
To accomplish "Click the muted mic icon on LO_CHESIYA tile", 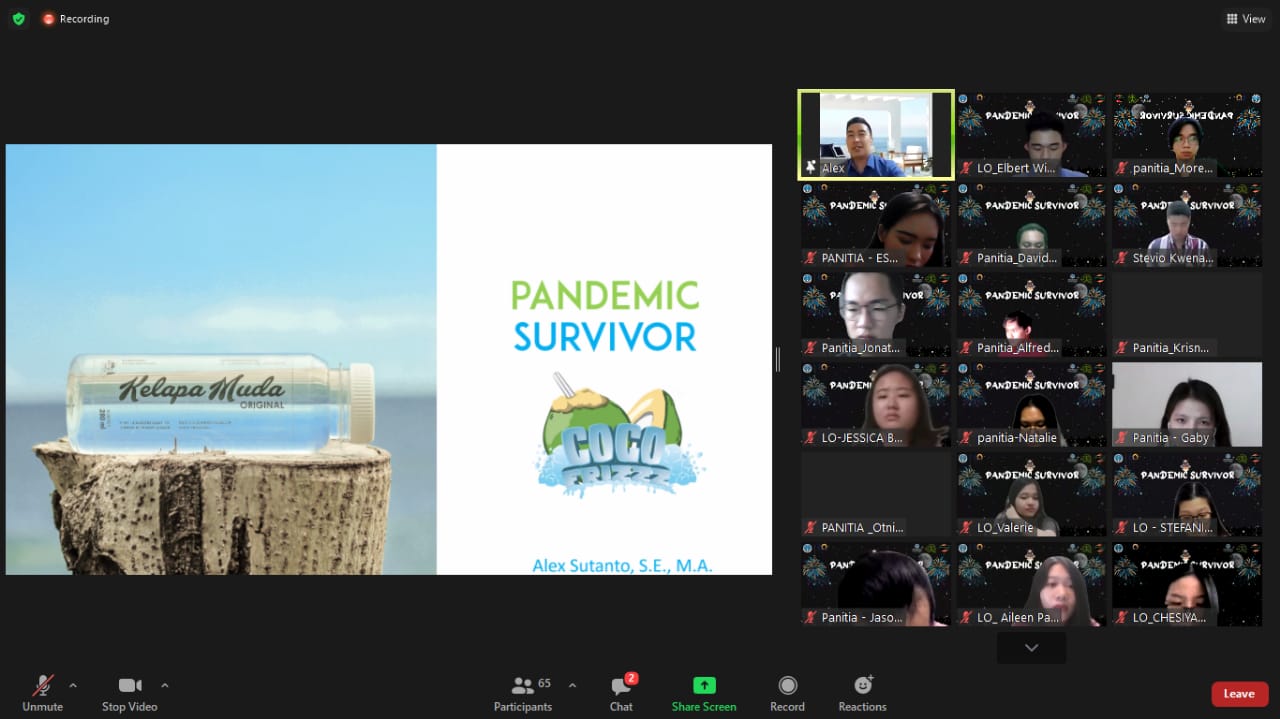I will 1122,618.
